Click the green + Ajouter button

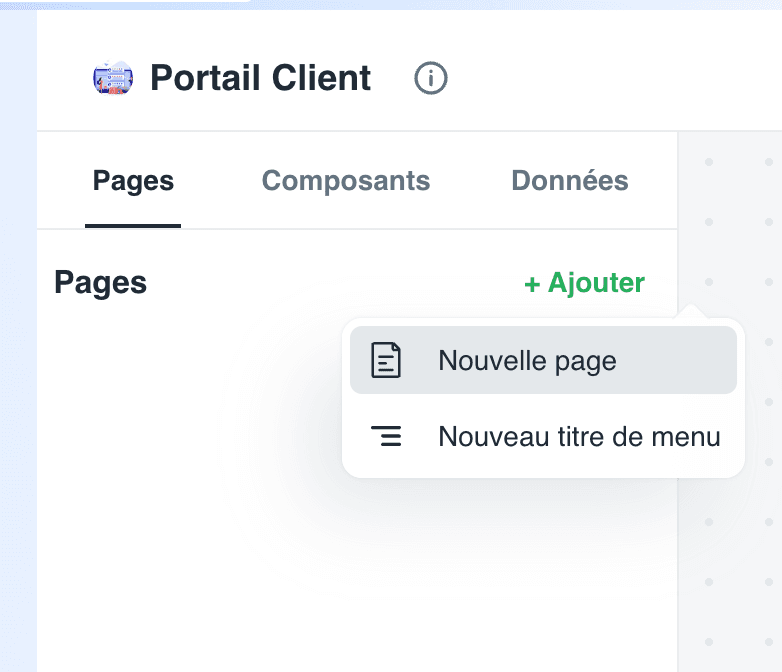[x=585, y=283]
